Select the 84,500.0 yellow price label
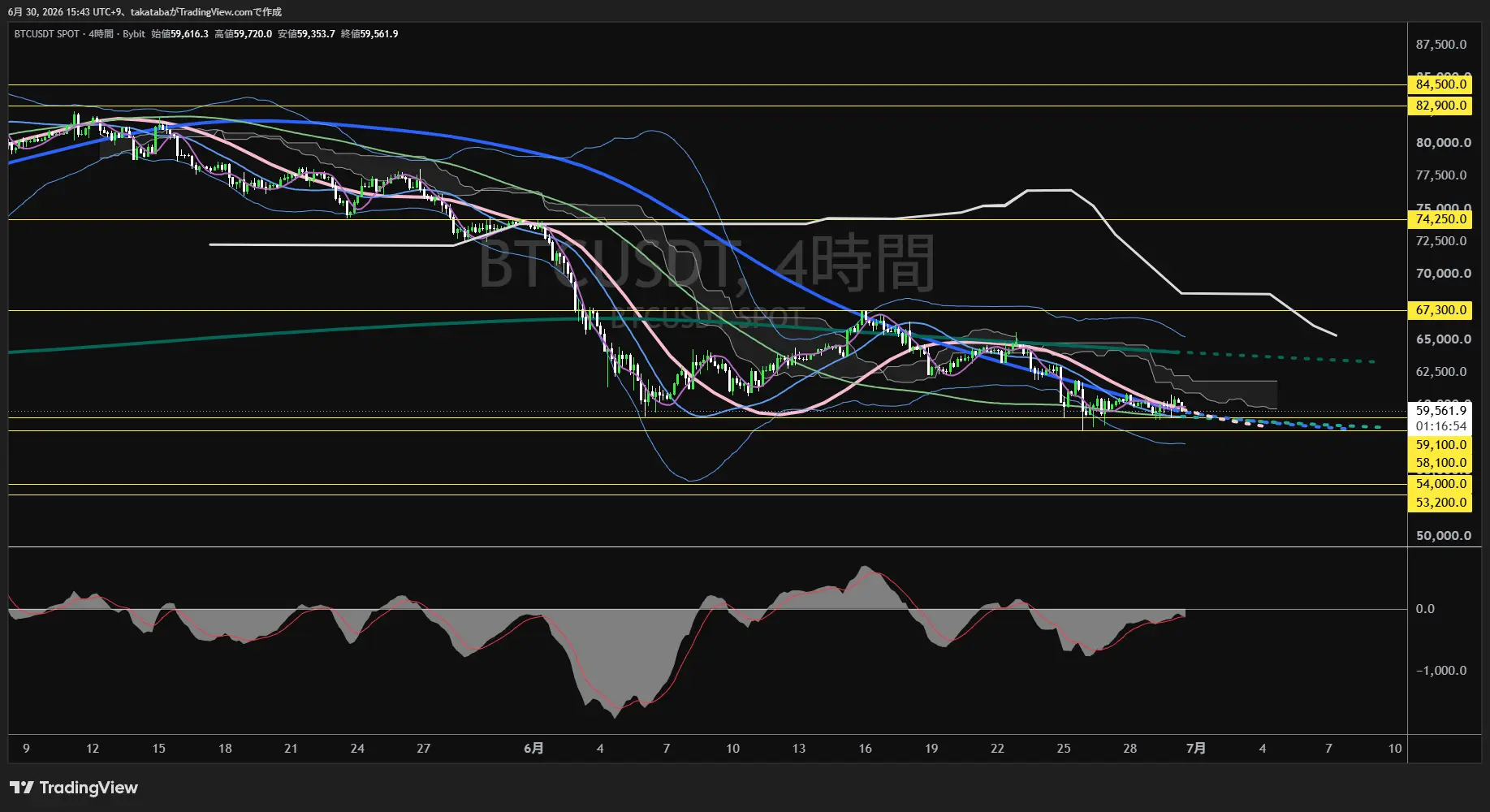Image resolution: width=1490 pixels, height=812 pixels. click(1440, 84)
